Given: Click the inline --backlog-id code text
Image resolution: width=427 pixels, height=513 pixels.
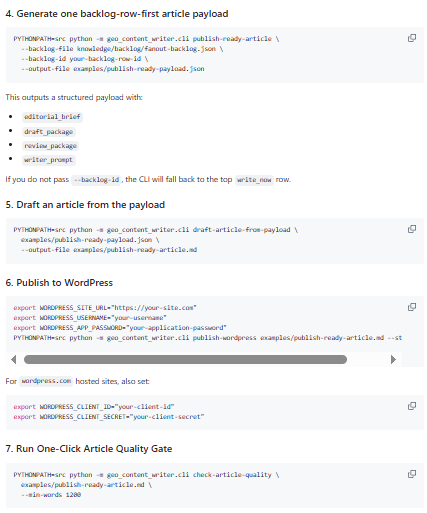Looking at the screenshot, I should point(96,180).
